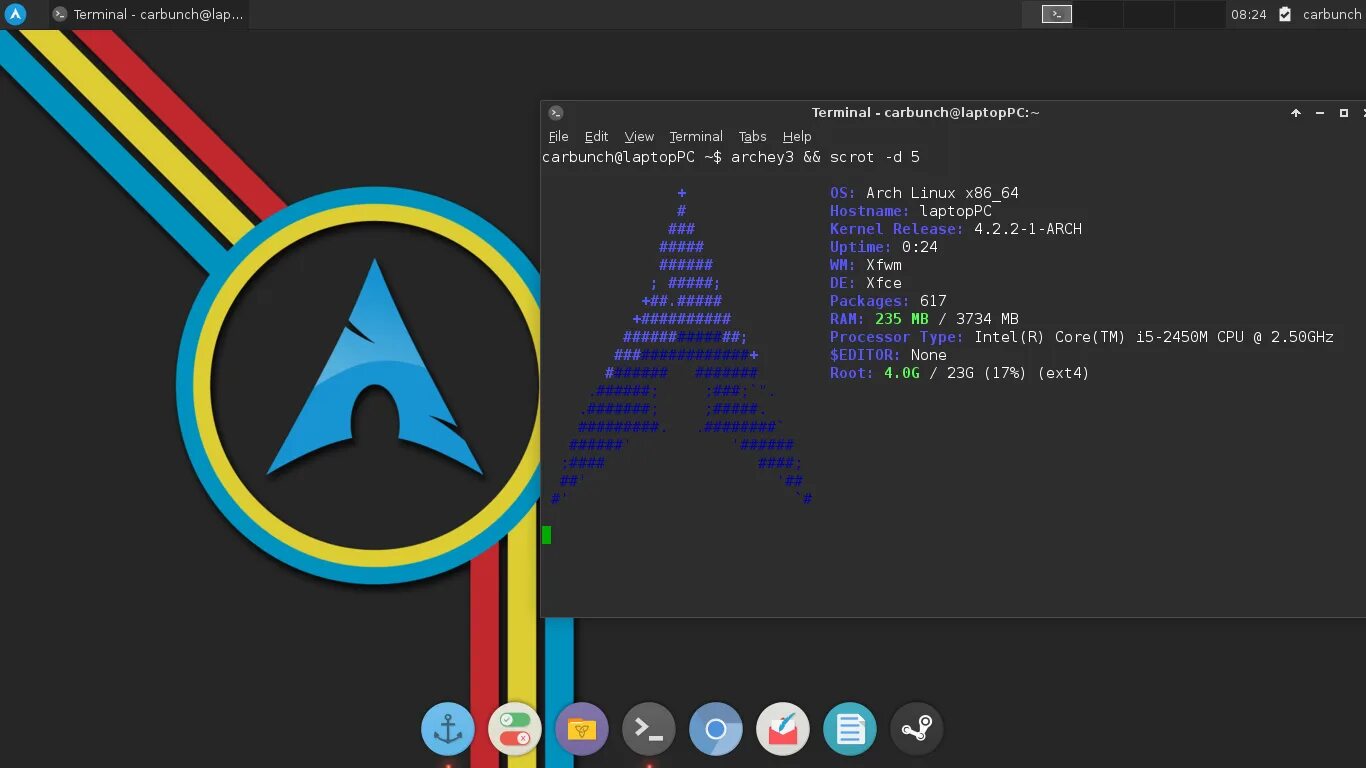Select the Terminal task in the top panel
The width and height of the screenshot is (1366, 768).
tap(148, 14)
